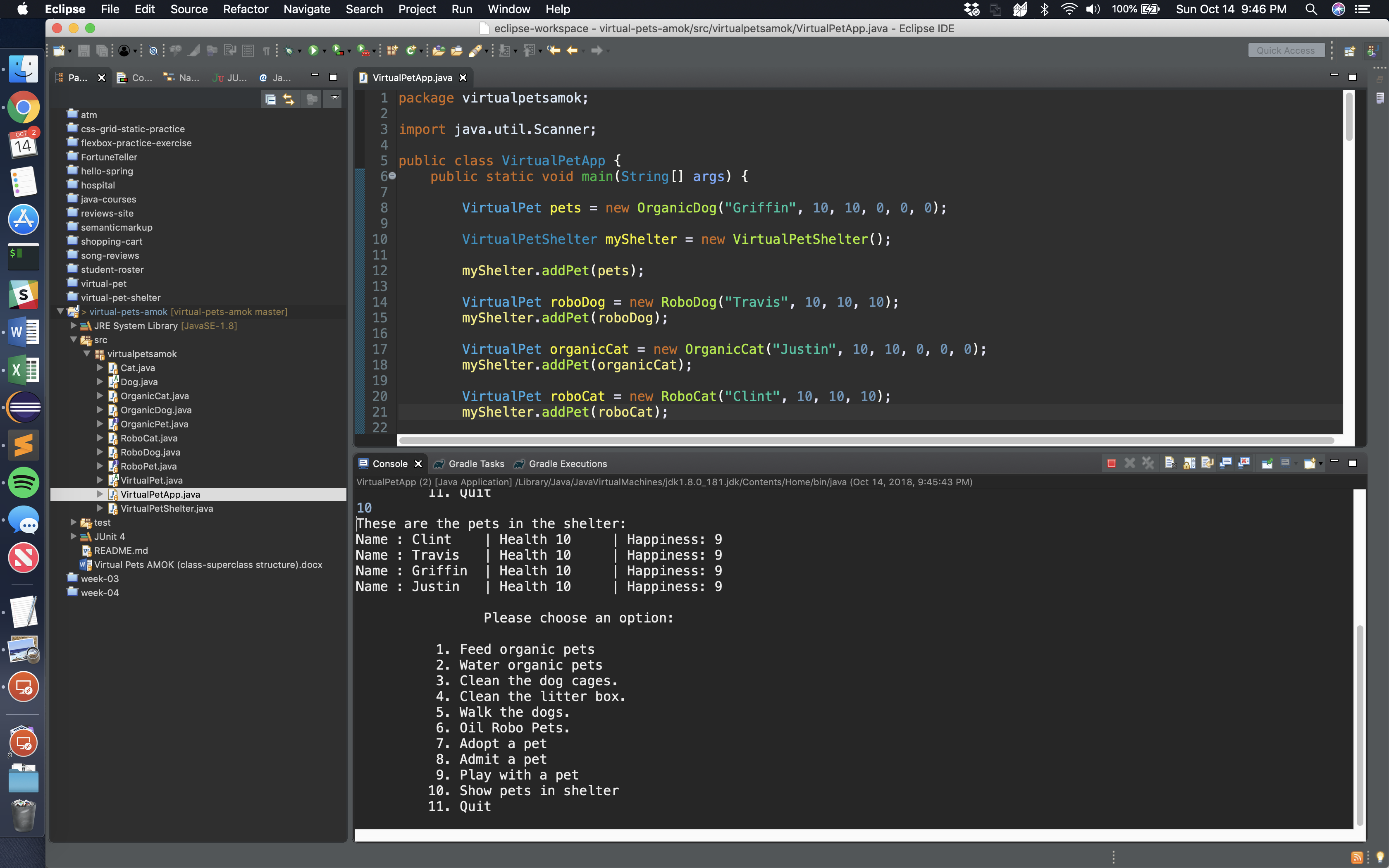The width and height of the screenshot is (1389, 868).
Task: Navigate Back with the yellow left arrow
Action: tap(572, 50)
